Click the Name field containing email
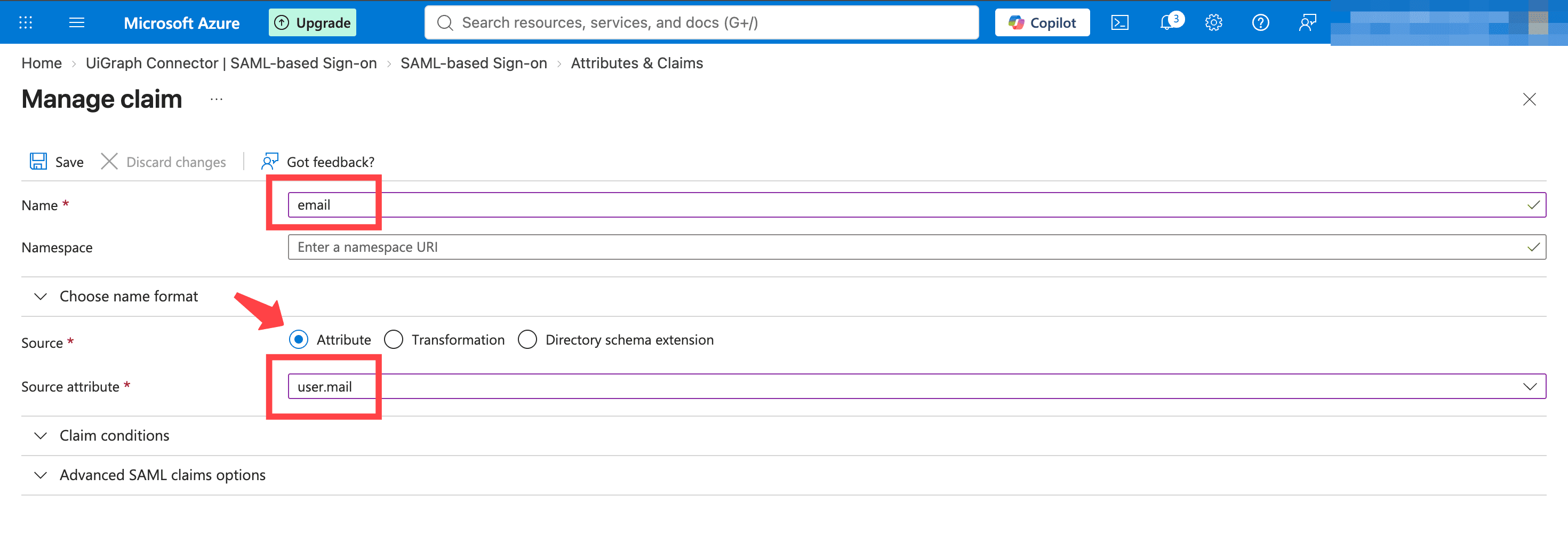Screen dimensions: 1568x542 coord(917,205)
